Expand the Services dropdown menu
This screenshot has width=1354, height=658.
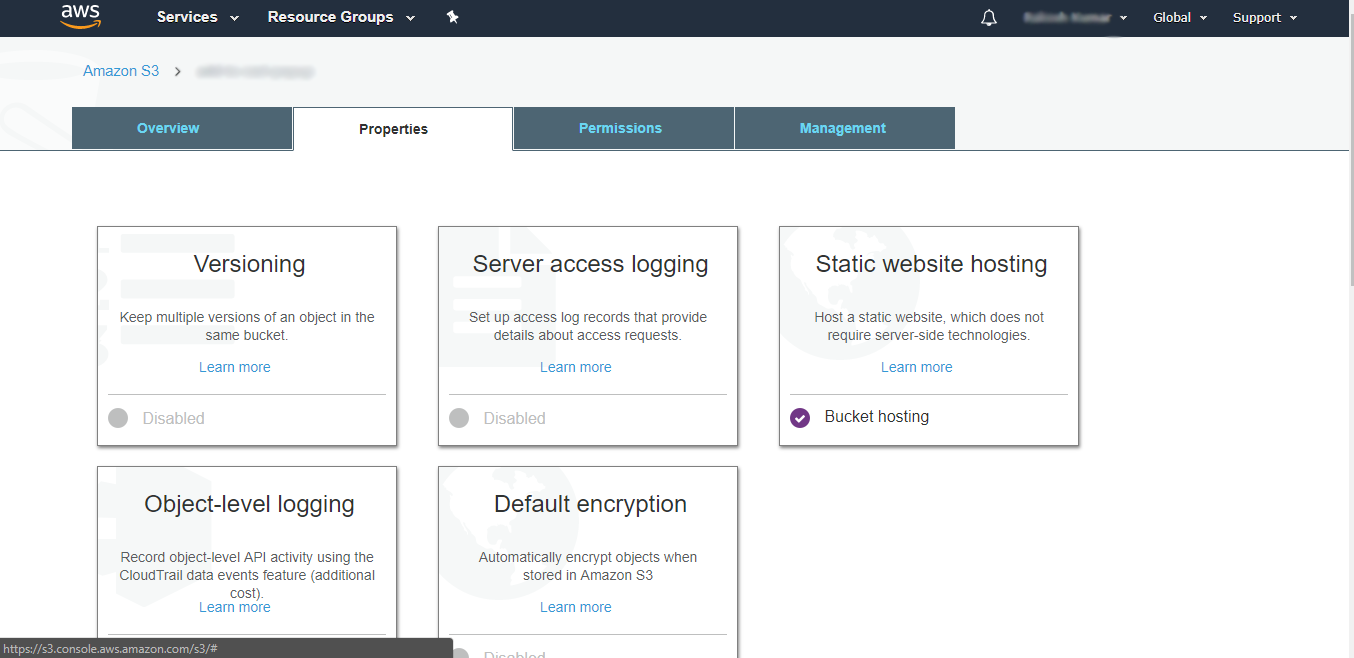[198, 17]
